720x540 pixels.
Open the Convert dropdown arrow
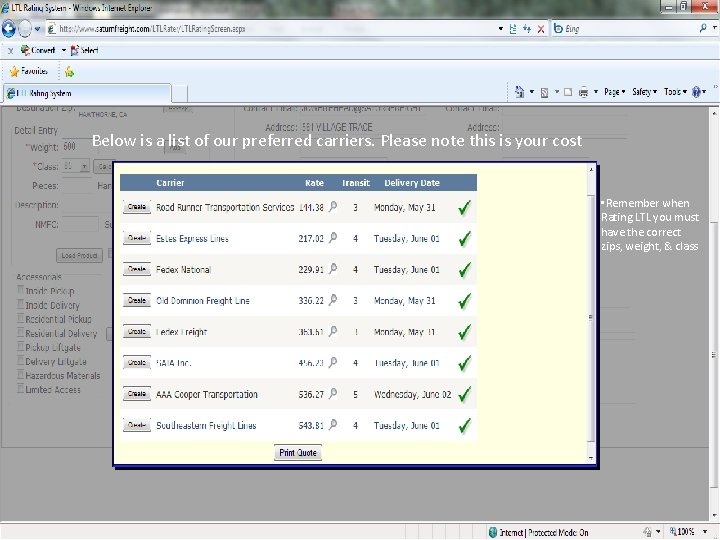[64, 50]
